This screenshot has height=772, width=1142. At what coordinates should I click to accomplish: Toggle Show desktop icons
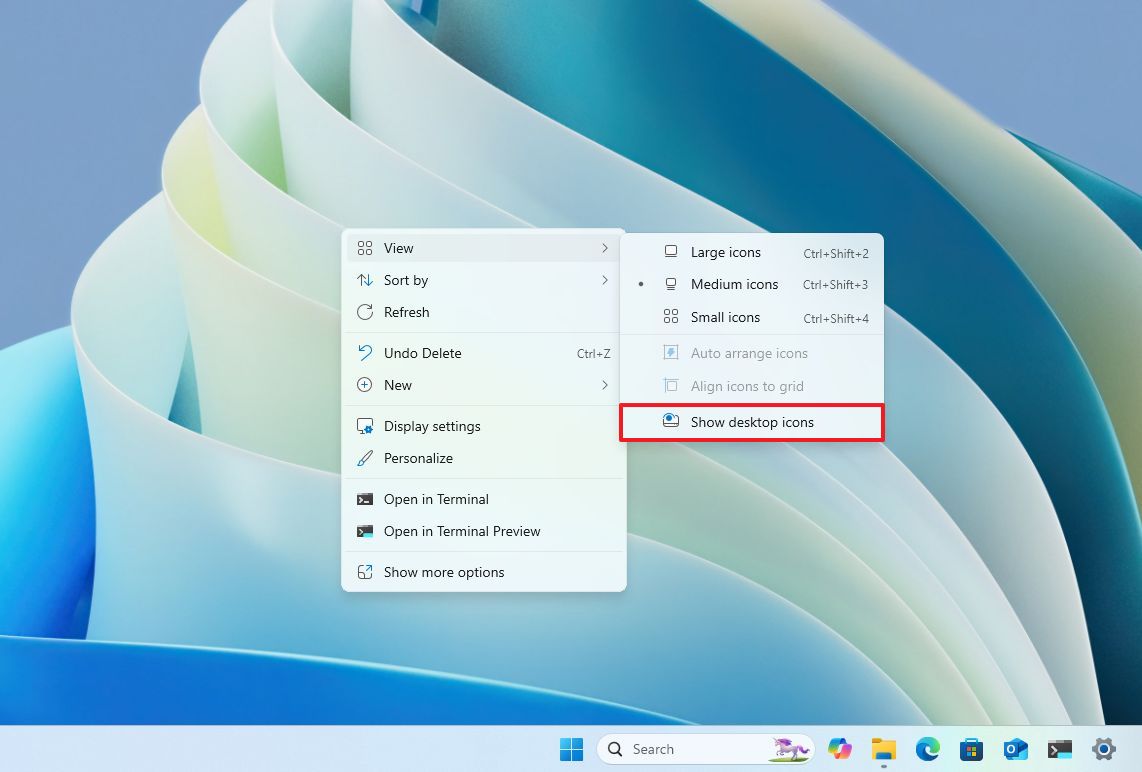[x=752, y=422]
